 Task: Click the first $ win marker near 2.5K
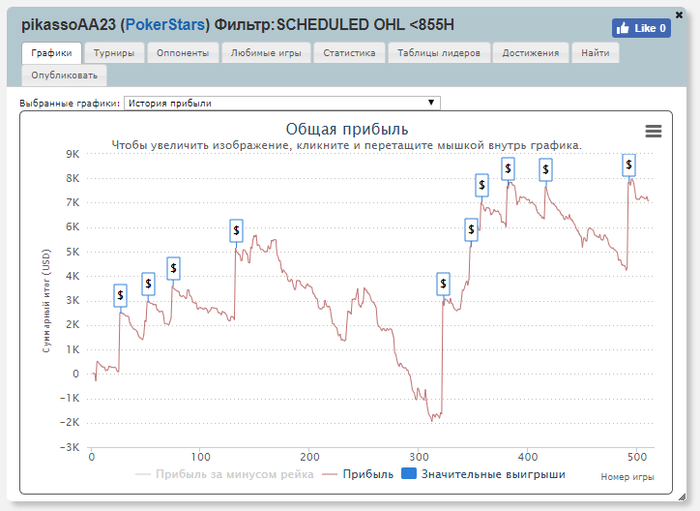(x=120, y=295)
